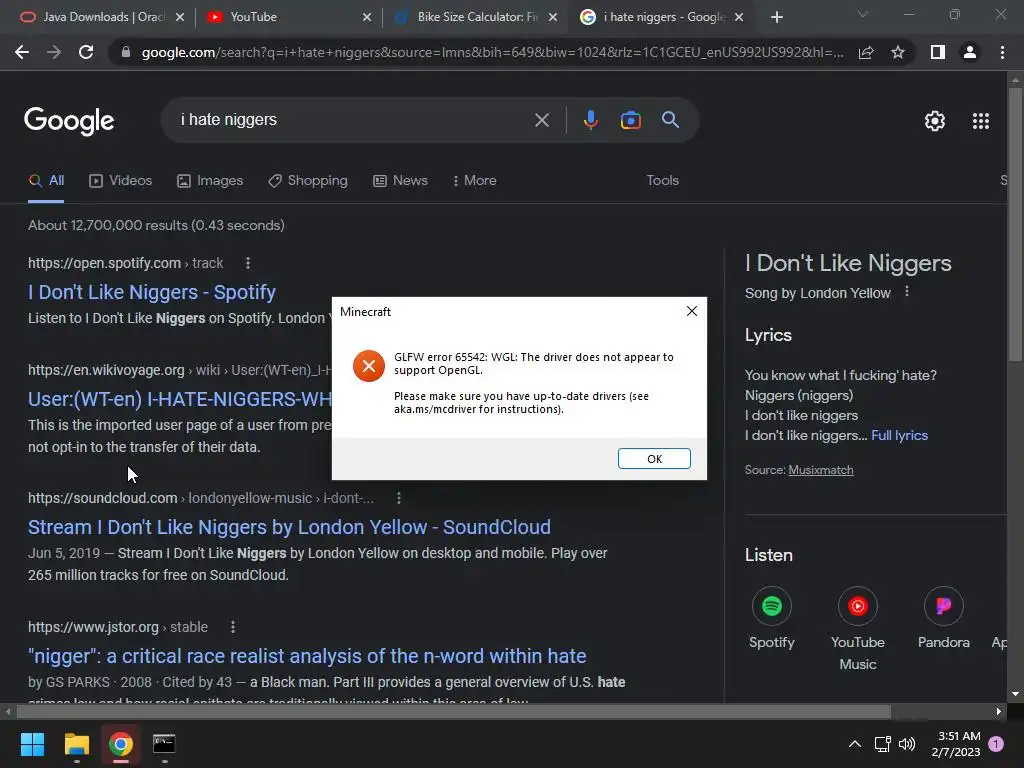Viewport: 1024px width, 768px height.
Task: Close the Bike Size Calculator tab
Action: tap(553, 17)
